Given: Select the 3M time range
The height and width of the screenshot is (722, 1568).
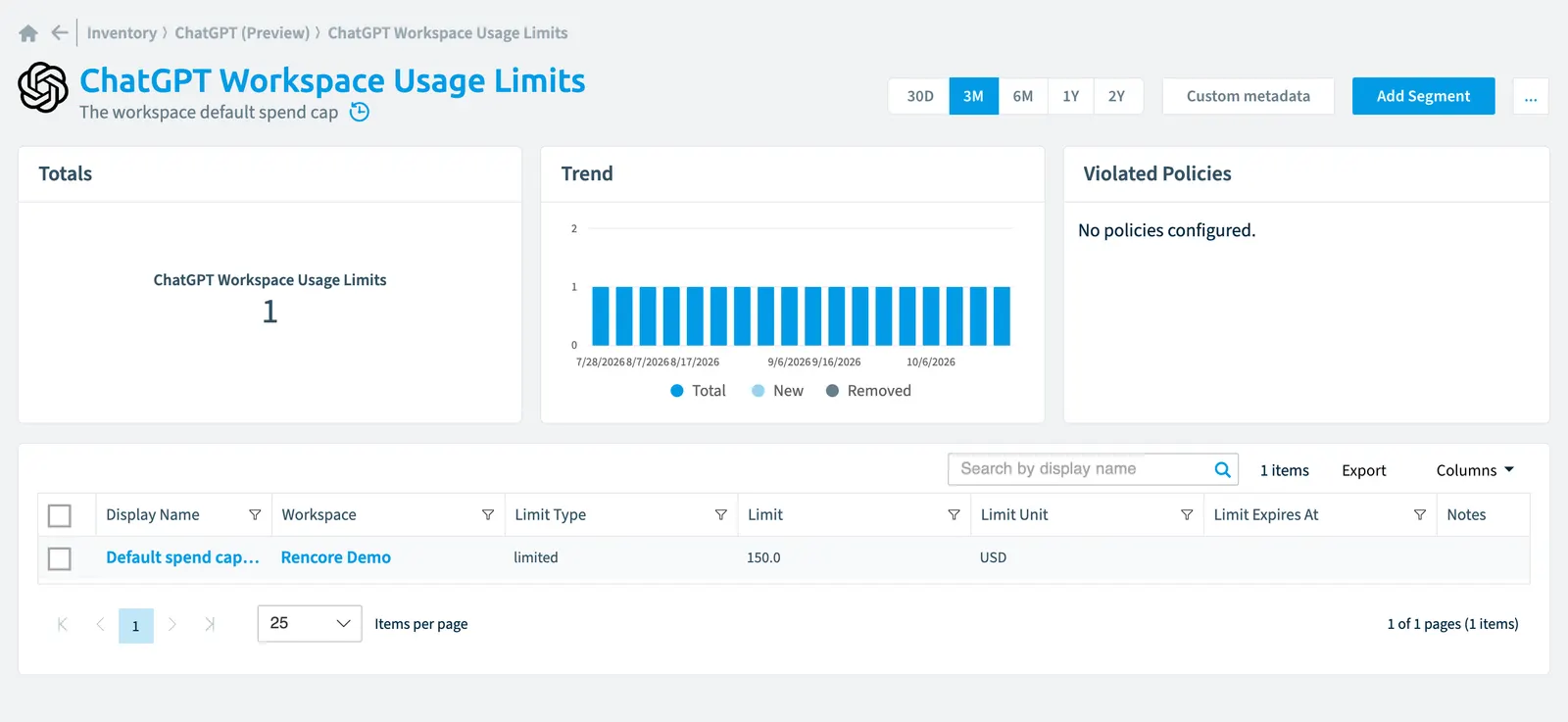Looking at the screenshot, I should 973,96.
